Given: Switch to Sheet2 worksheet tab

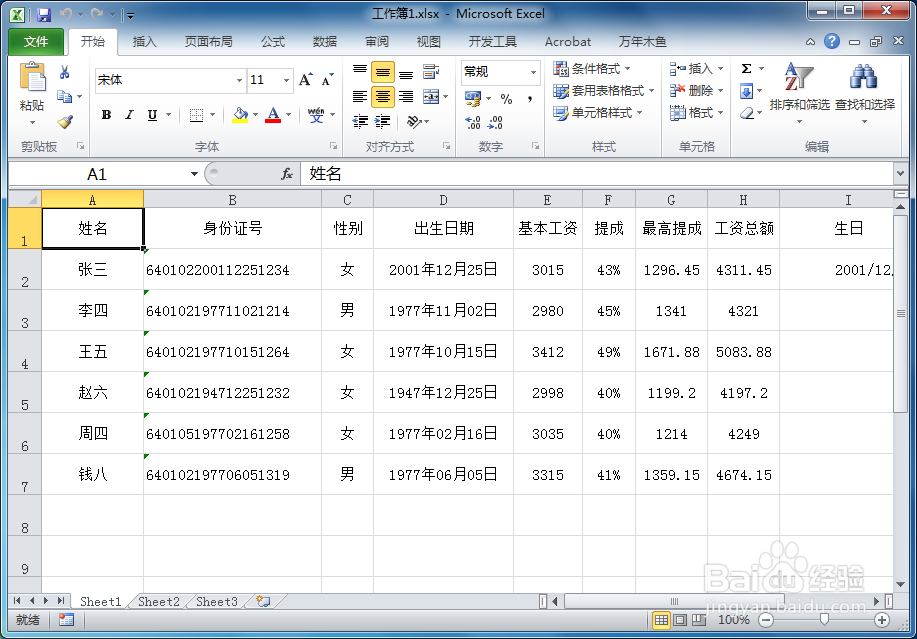Looking at the screenshot, I should click(158, 601).
